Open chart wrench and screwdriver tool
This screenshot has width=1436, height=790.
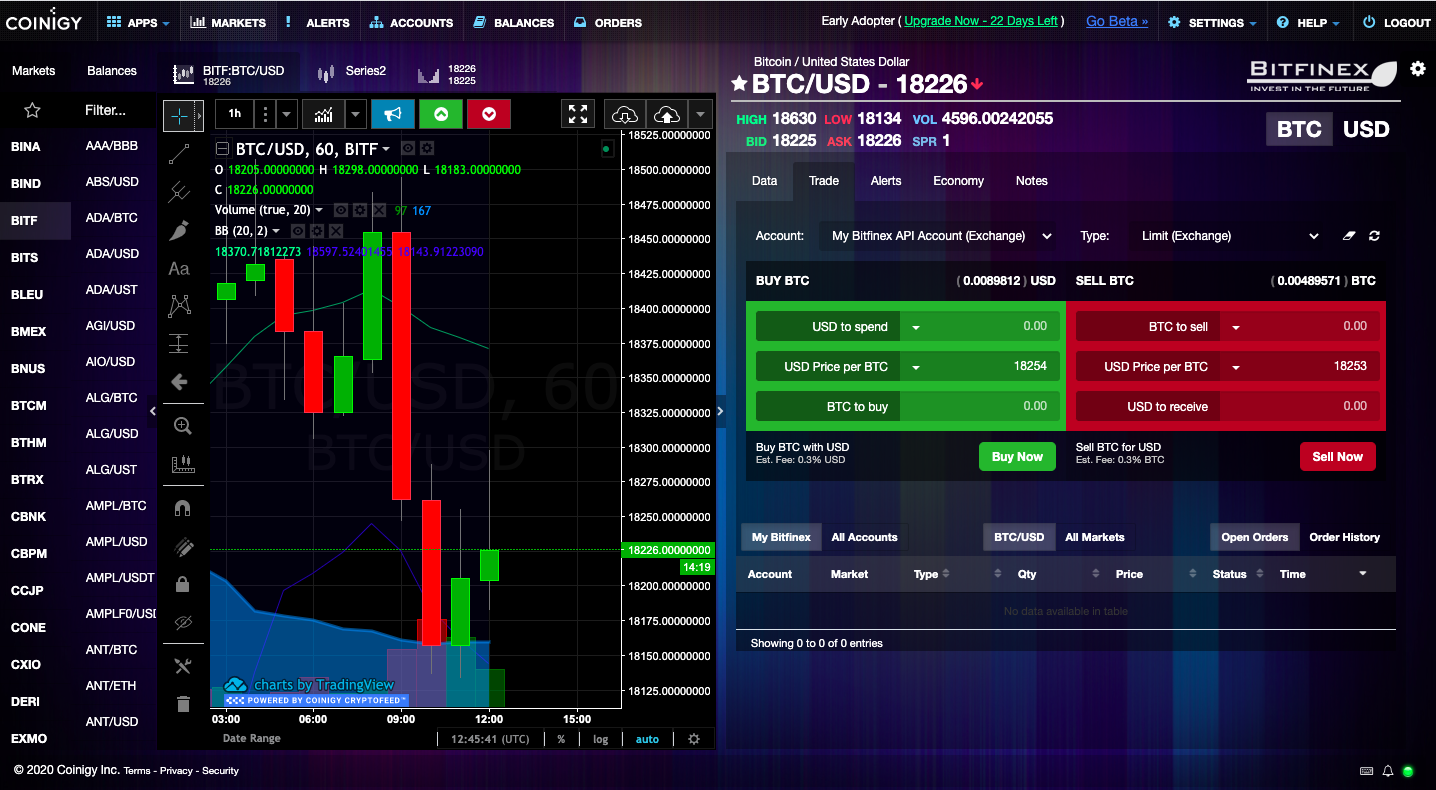point(182,666)
